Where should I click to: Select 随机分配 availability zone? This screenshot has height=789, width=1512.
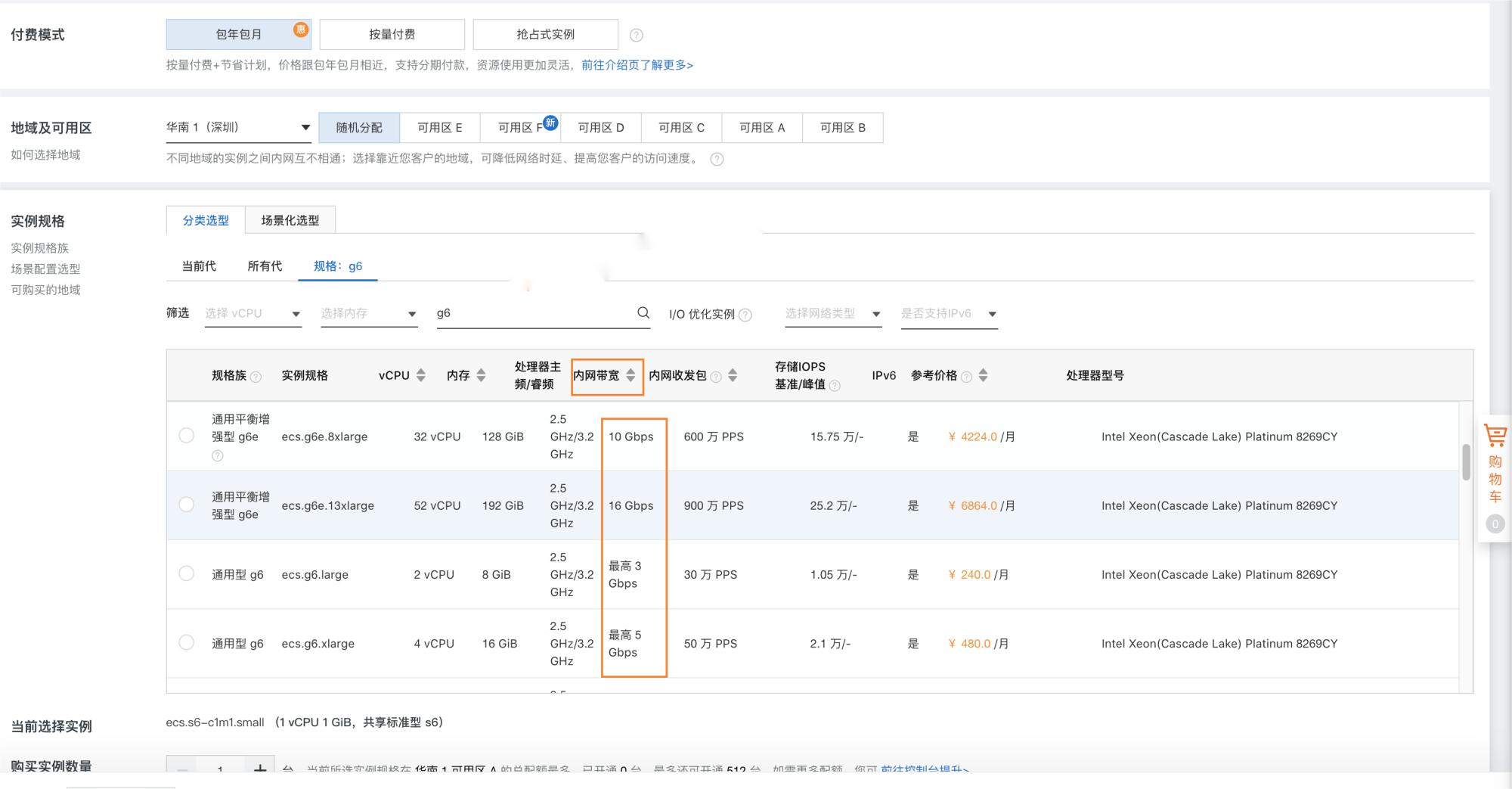tap(359, 128)
